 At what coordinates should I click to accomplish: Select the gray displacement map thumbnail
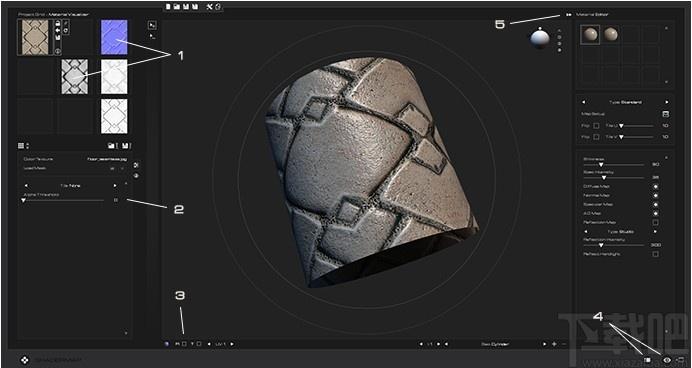click(x=75, y=77)
